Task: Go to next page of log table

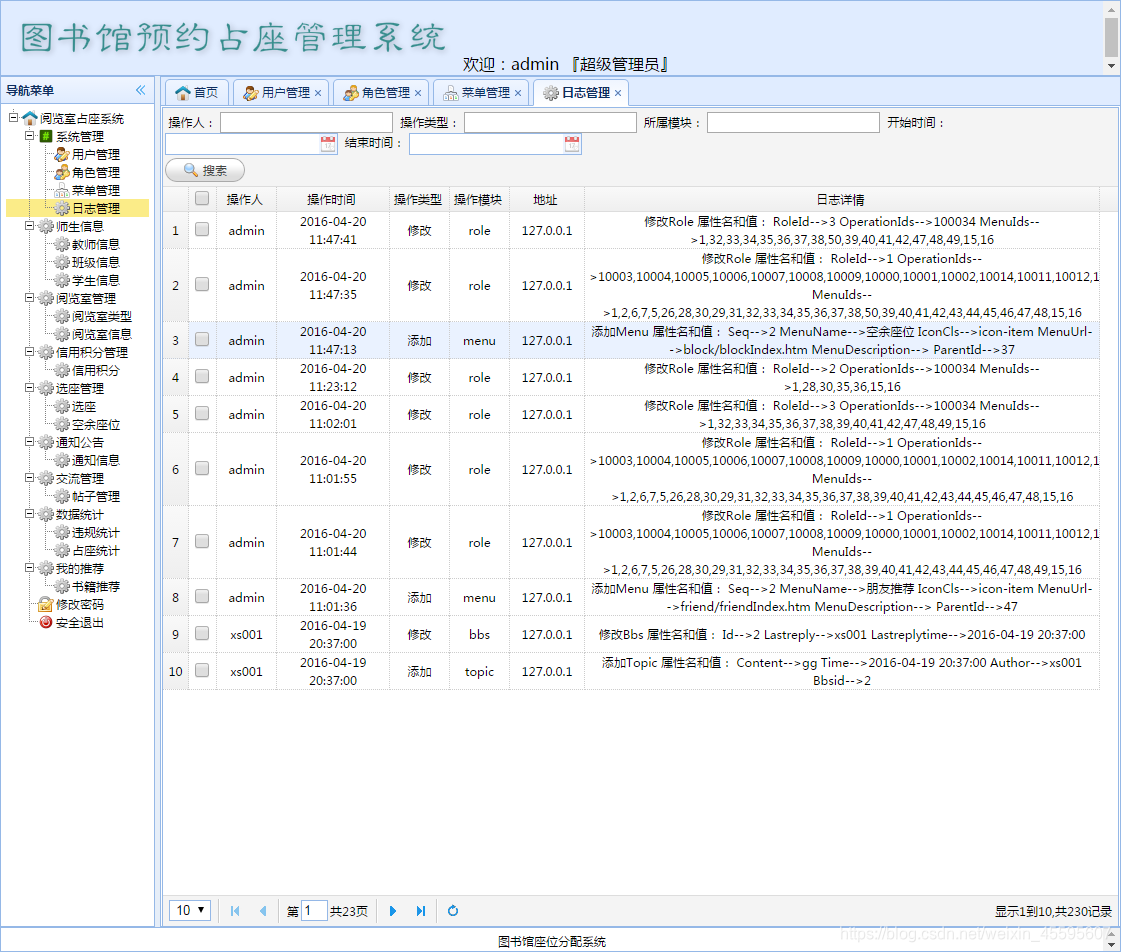Action: point(392,911)
